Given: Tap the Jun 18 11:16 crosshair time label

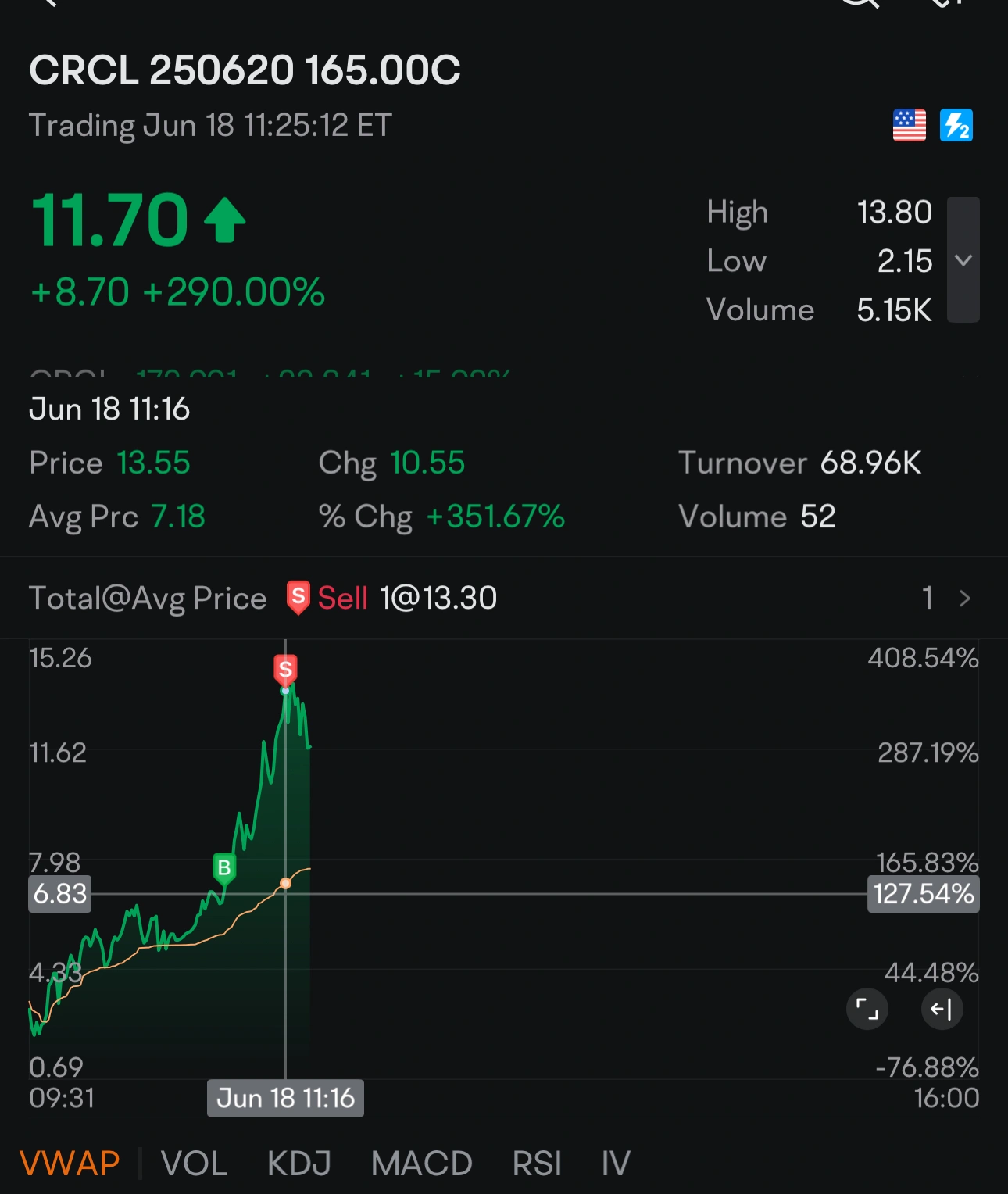Looking at the screenshot, I should (285, 1098).
